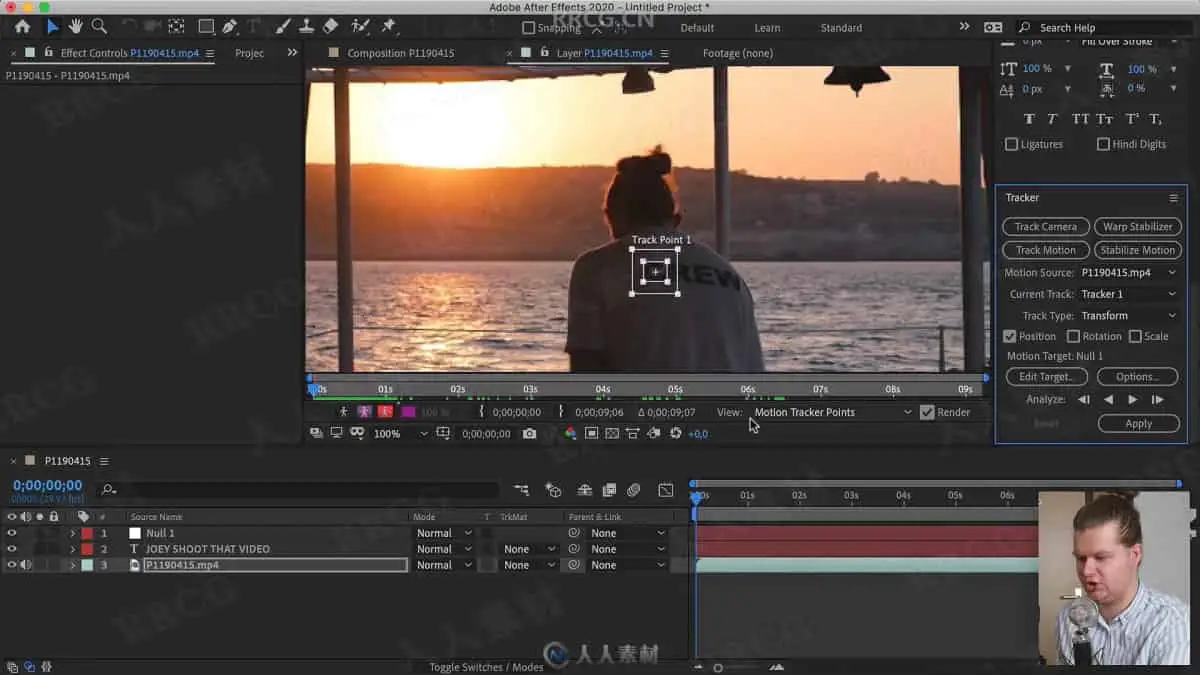The image size is (1200, 675).
Task: Select the Clone Stamp tool
Action: [x=308, y=27]
